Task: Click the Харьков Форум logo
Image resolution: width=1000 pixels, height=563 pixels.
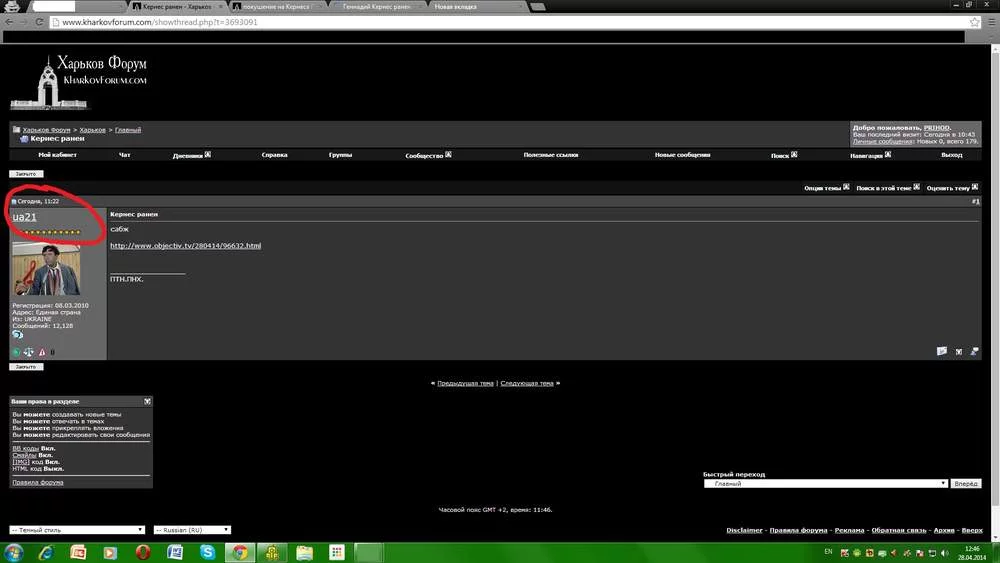Action: (78, 82)
